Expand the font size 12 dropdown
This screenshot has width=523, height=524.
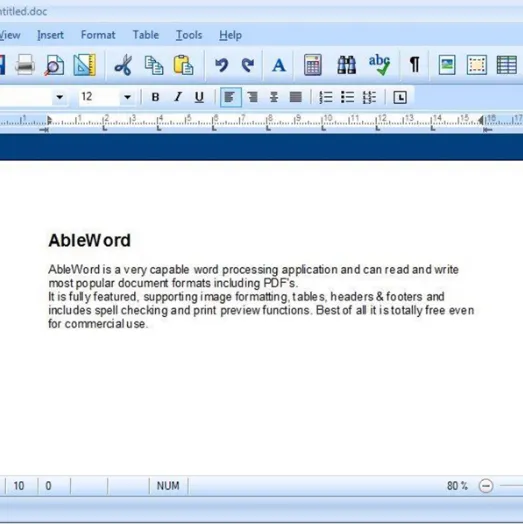[127, 97]
